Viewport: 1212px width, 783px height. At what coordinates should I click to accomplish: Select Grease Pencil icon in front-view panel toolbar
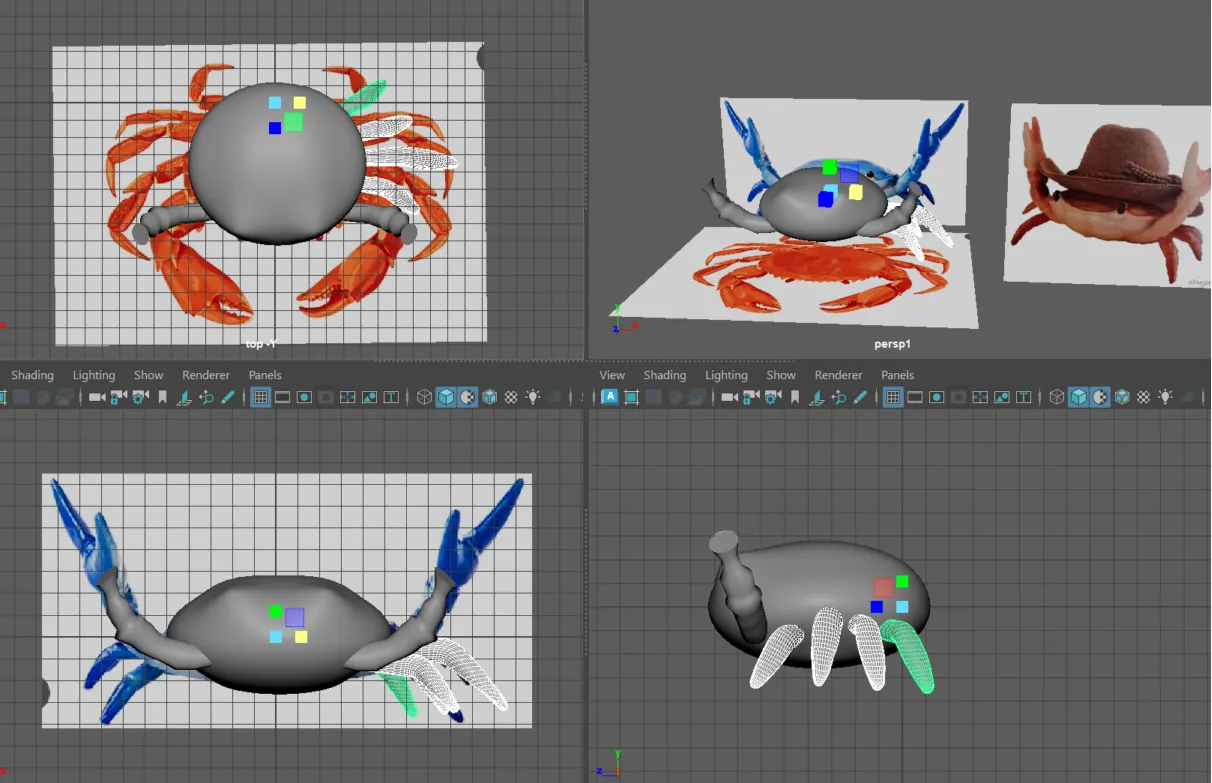[227, 397]
